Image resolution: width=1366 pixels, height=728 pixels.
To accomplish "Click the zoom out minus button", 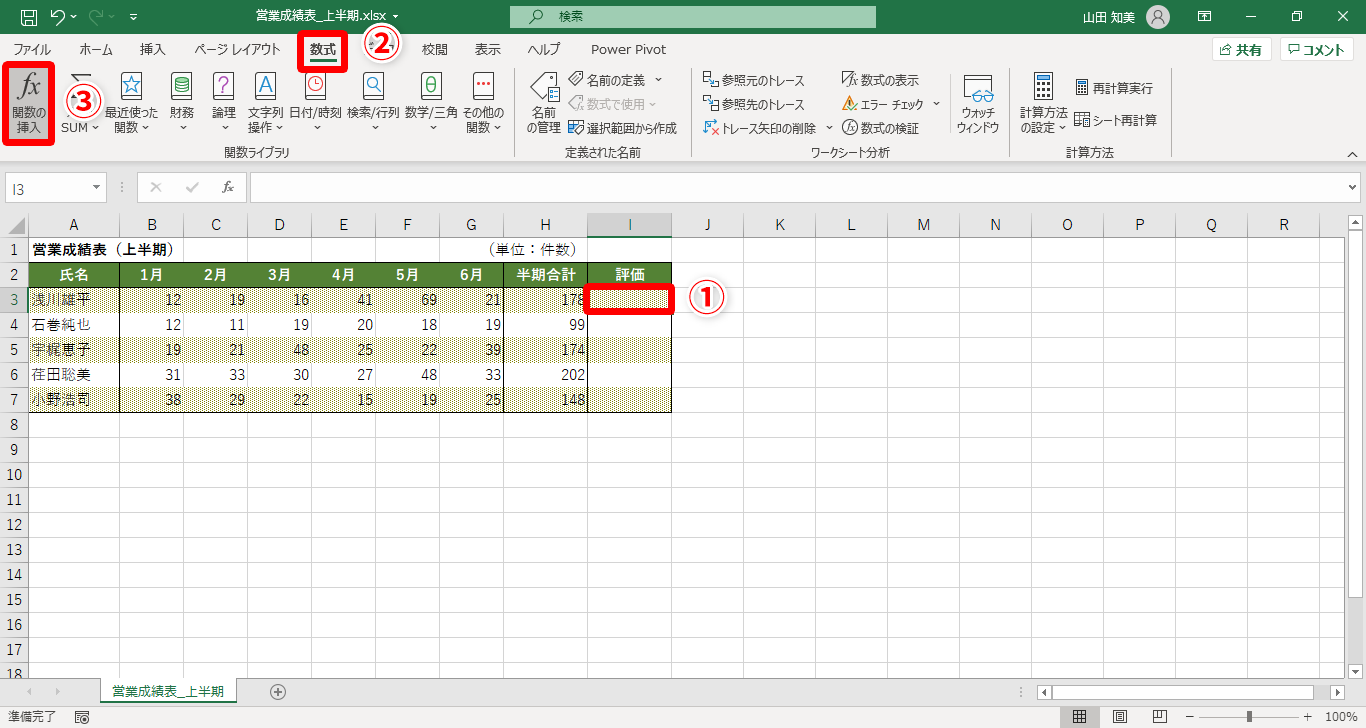I will pos(1191,717).
